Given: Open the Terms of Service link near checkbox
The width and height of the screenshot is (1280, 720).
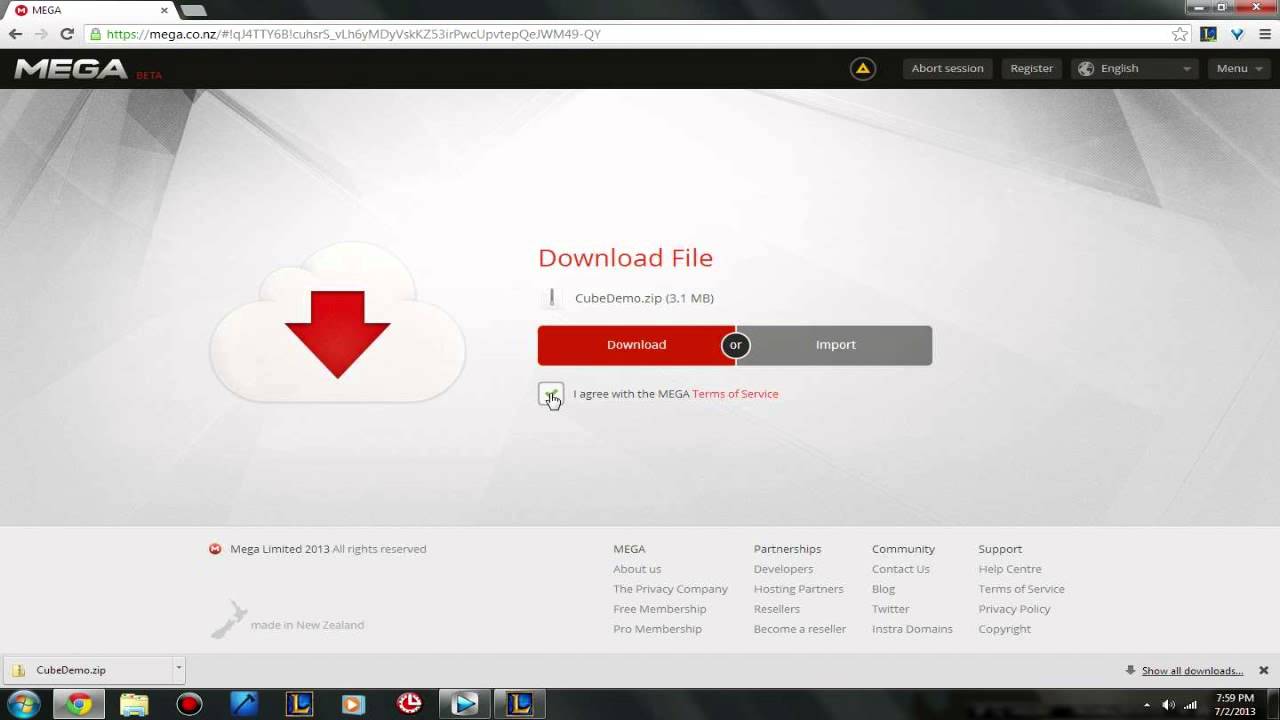Looking at the screenshot, I should click(x=735, y=394).
